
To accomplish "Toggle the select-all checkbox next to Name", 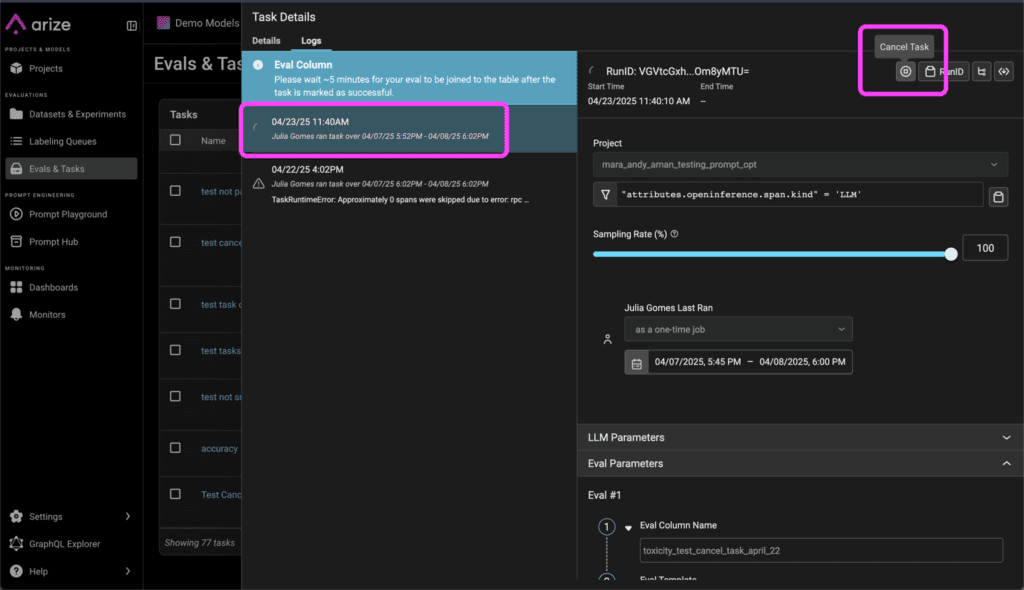I will click(176, 140).
